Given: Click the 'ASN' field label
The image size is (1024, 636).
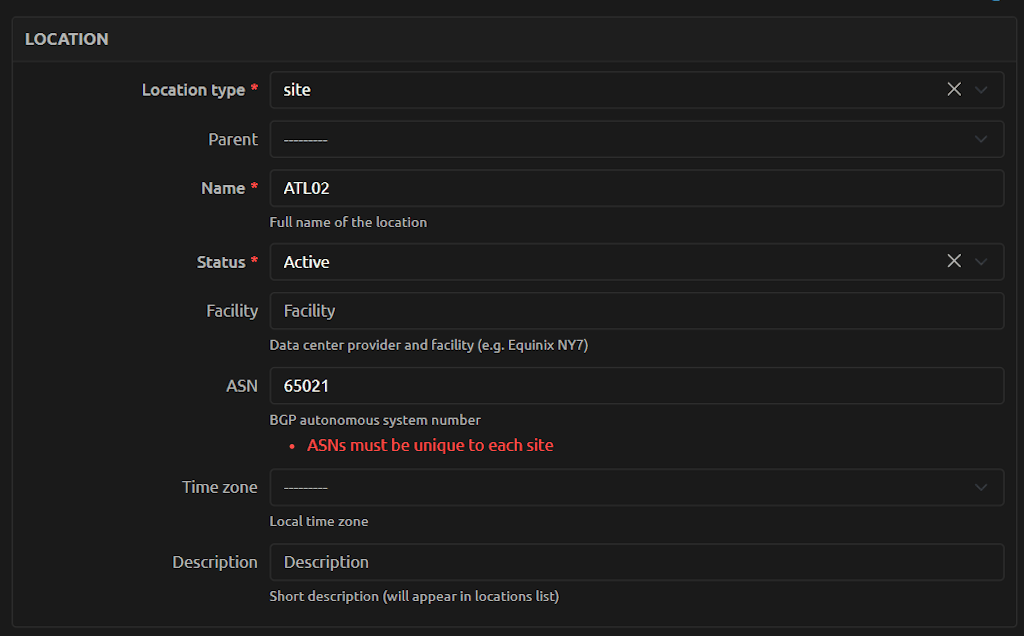Looking at the screenshot, I should click(x=242, y=386).
